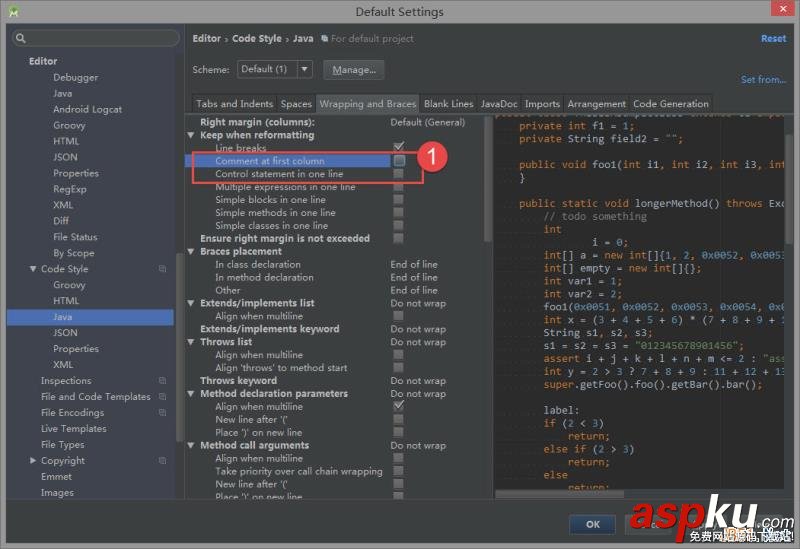
Task: Switch to Tabs and Indents tab
Action: click(x=234, y=104)
